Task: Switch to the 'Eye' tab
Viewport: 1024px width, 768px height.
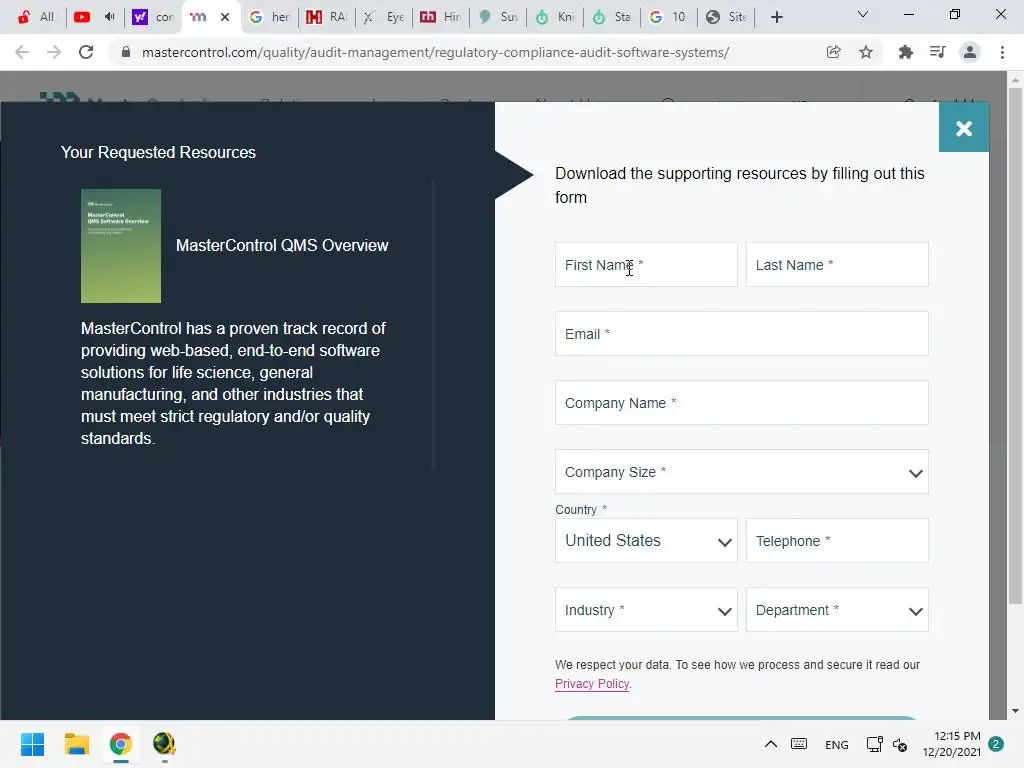Action: pos(384,17)
